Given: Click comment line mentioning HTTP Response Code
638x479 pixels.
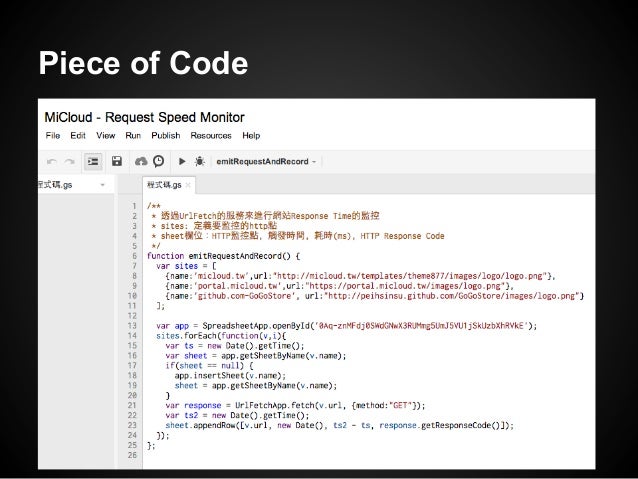Looking at the screenshot, I should (x=298, y=236).
